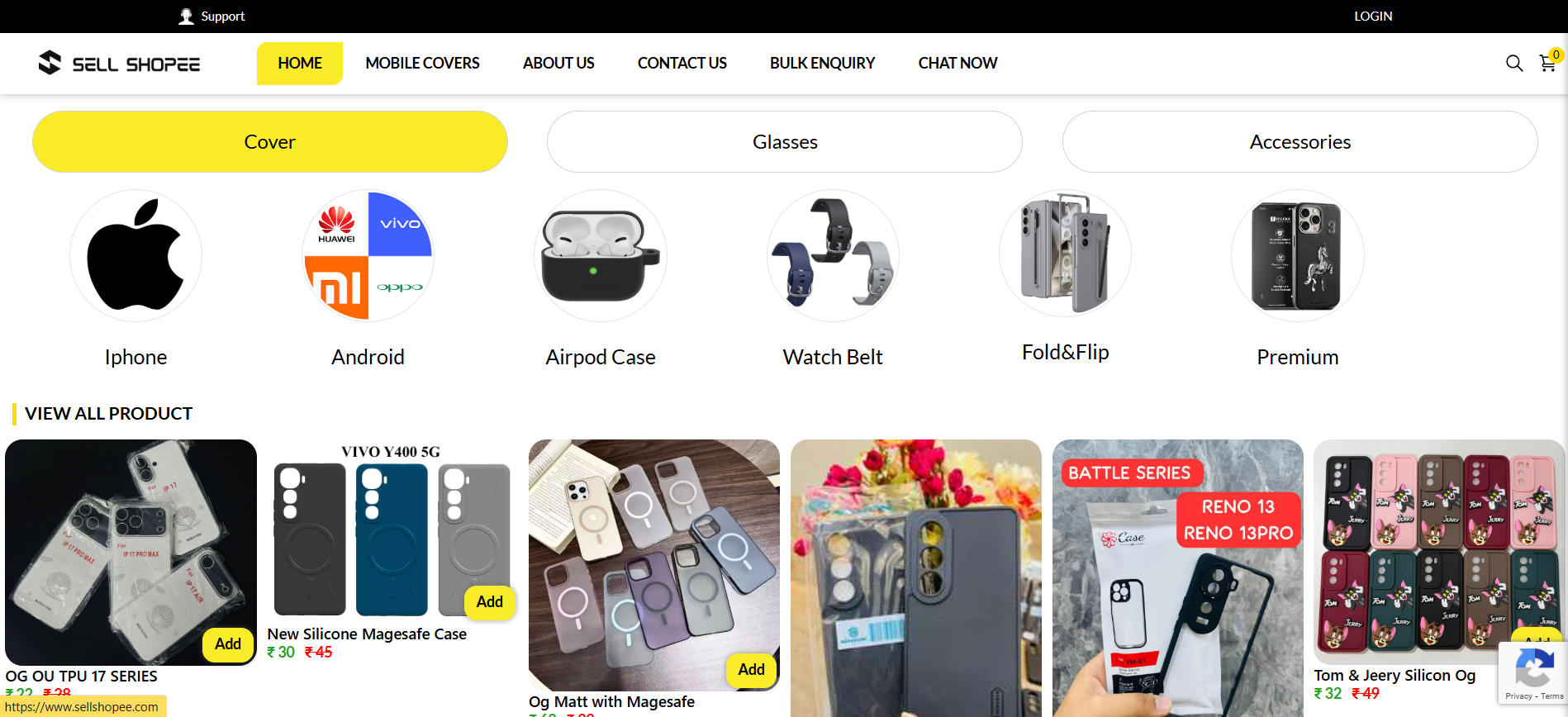Viewport: 1568px width, 717px height.
Task: Open the Battle Series Reno 13 product image
Action: click(x=1178, y=578)
